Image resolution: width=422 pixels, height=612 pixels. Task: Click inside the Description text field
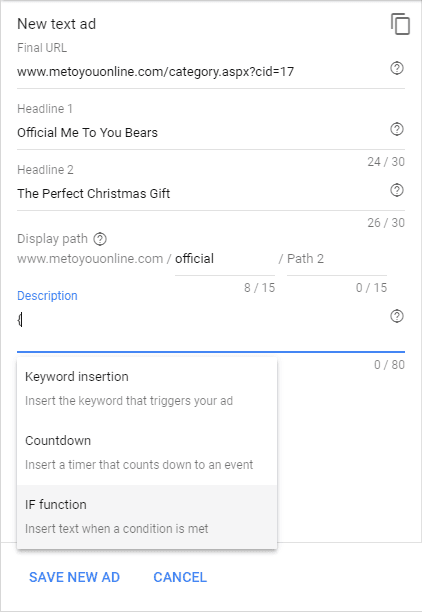(201, 320)
